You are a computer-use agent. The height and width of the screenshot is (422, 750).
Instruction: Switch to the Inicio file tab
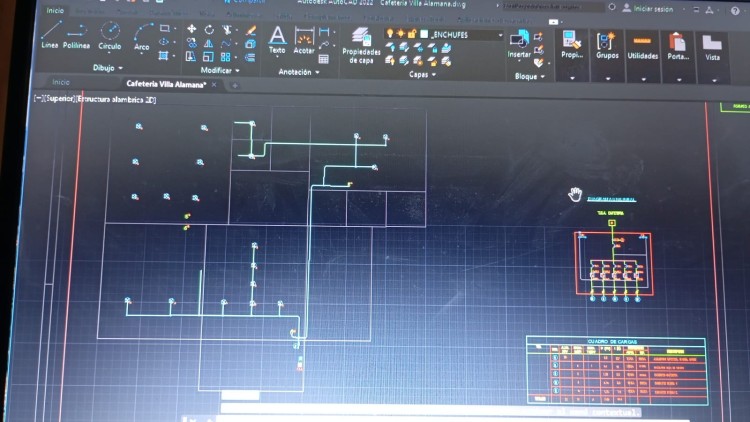click(61, 82)
